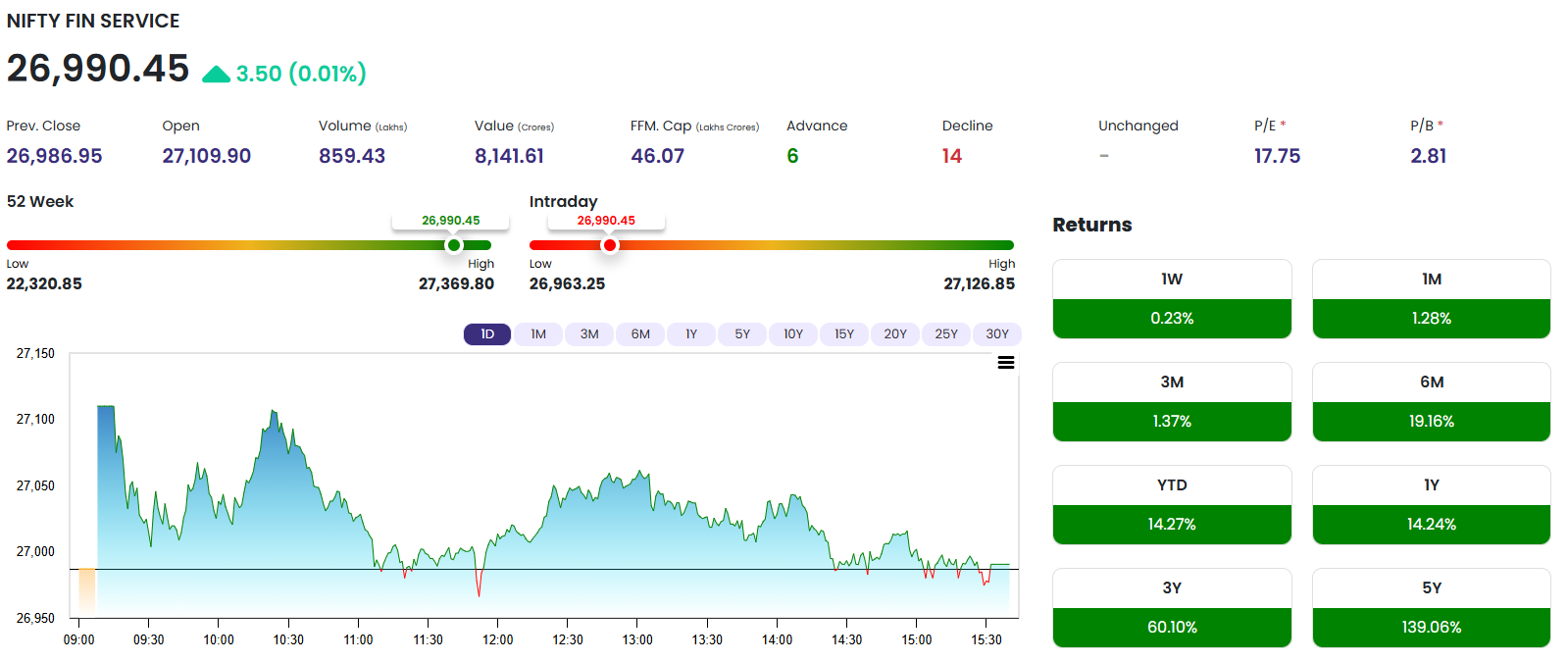Click the Intraday high 27,126.85
Screen dimensions: 1568x662
(x=979, y=283)
